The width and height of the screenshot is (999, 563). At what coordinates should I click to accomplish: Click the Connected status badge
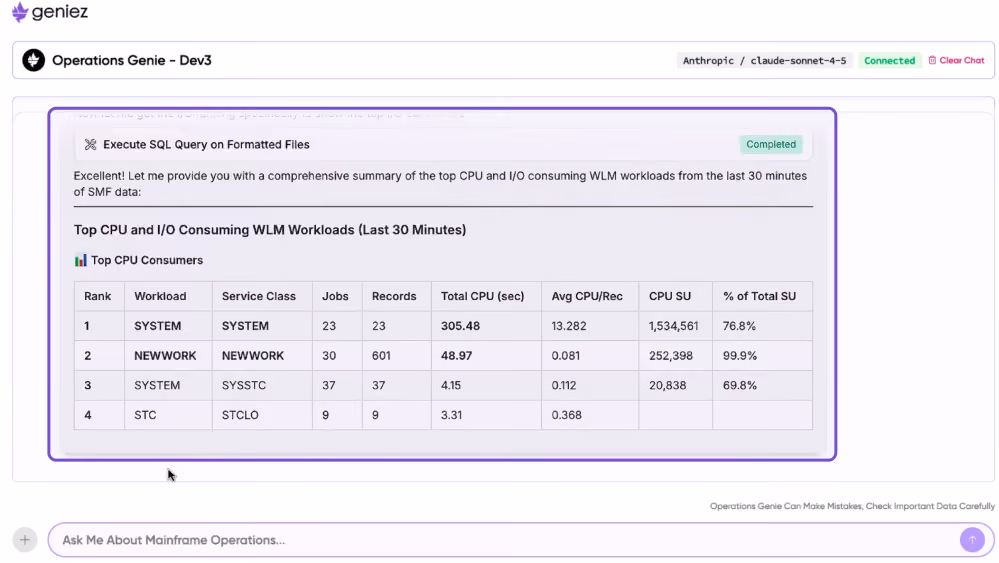[889, 61]
